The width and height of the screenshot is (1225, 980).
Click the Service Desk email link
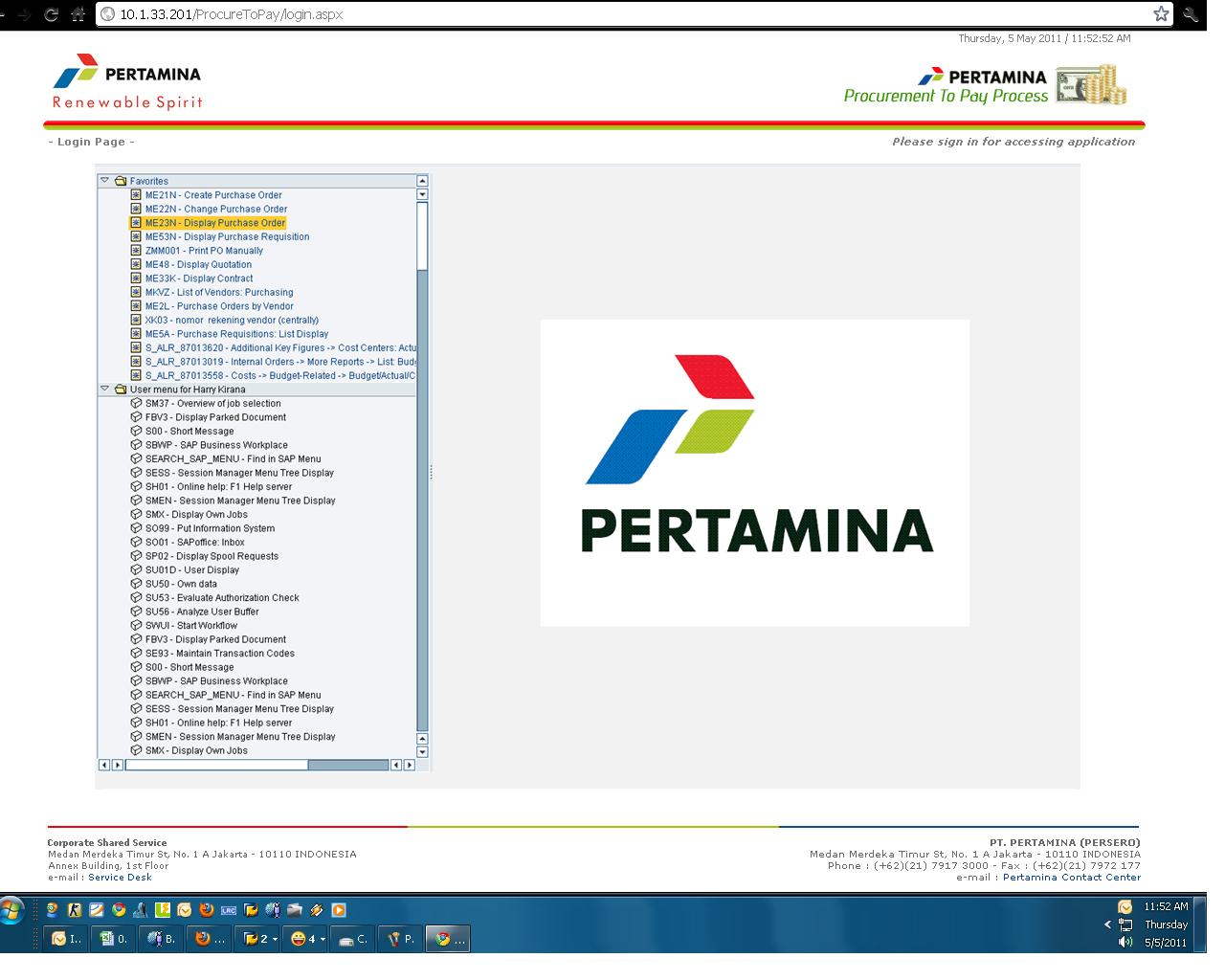pyautogui.click(x=120, y=877)
